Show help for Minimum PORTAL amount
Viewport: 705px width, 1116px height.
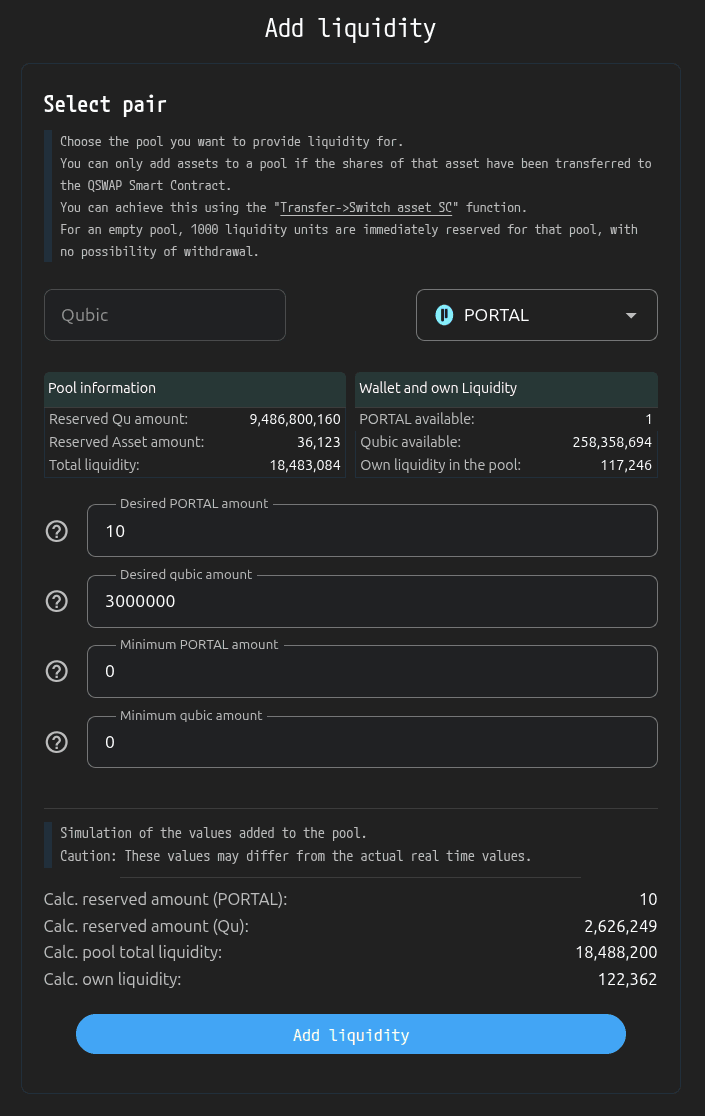click(x=57, y=671)
